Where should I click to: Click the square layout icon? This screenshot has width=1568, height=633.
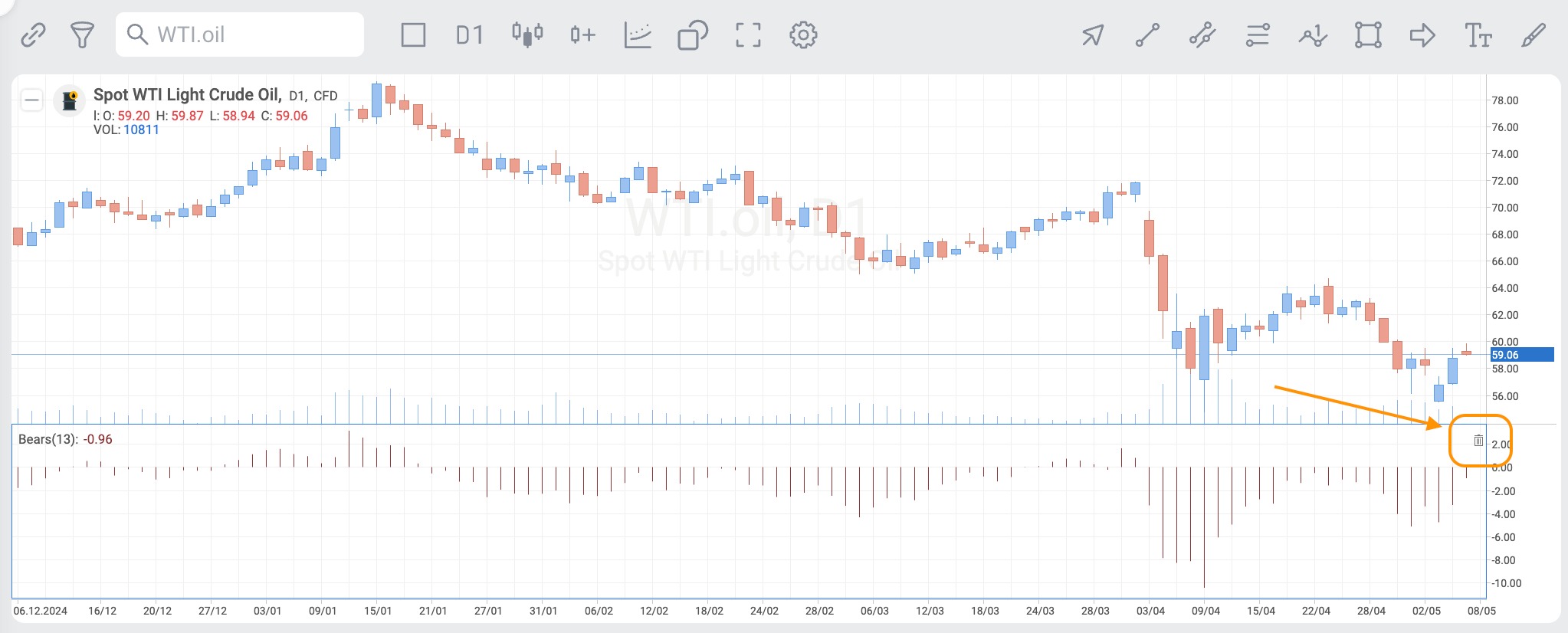point(413,34)
